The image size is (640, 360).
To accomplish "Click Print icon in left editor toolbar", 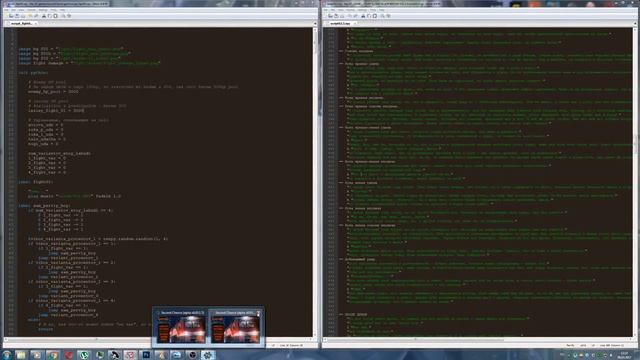I will click(23, 16).
